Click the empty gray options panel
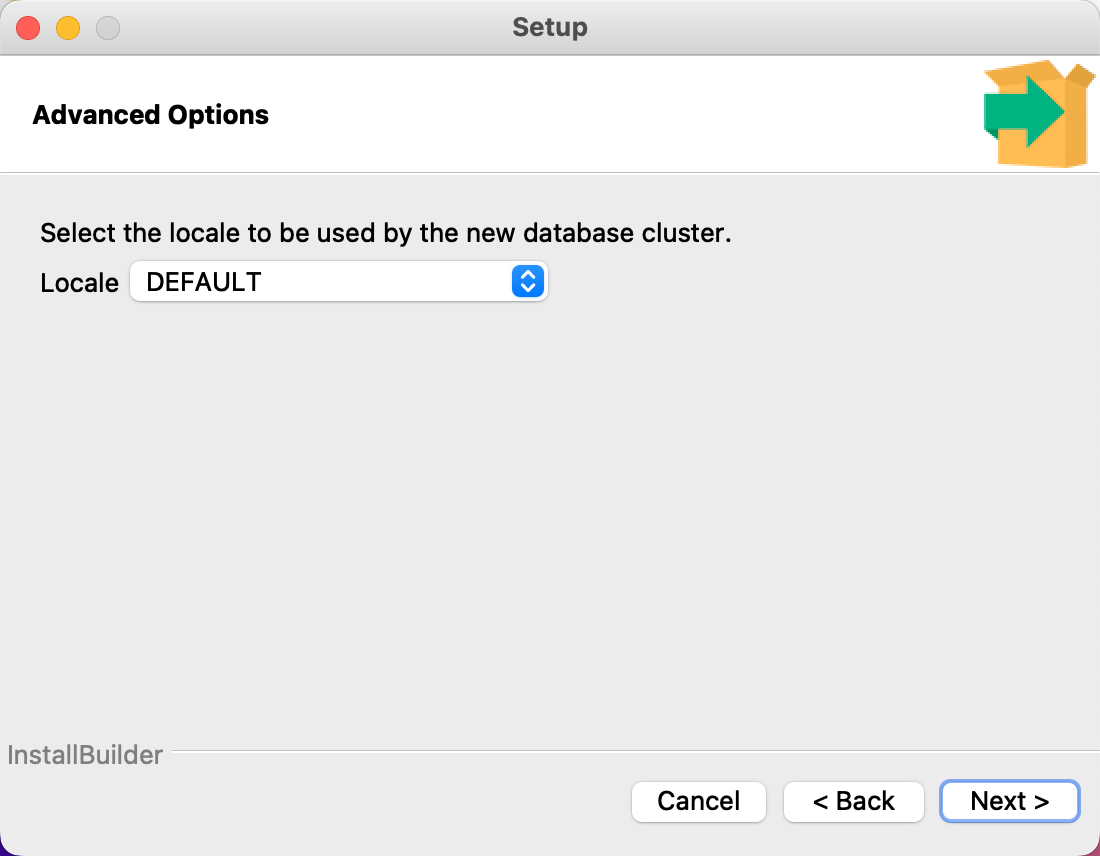The image size is (1100, 856). [550, 519]
